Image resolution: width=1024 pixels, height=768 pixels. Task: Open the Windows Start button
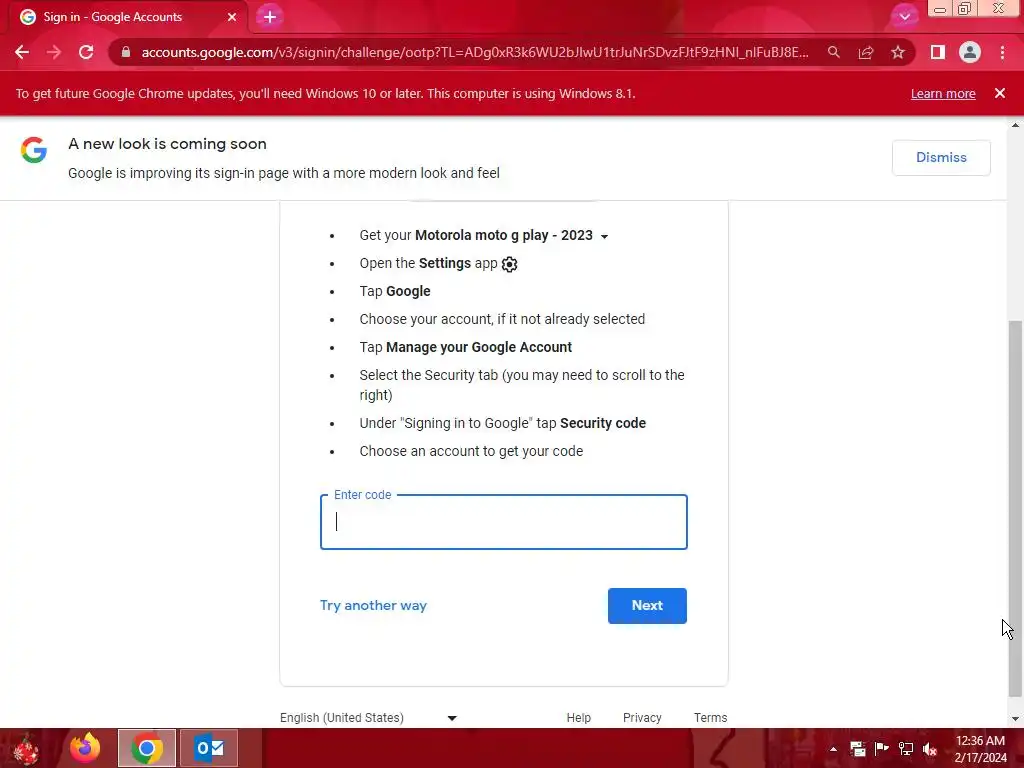point(26,748)
